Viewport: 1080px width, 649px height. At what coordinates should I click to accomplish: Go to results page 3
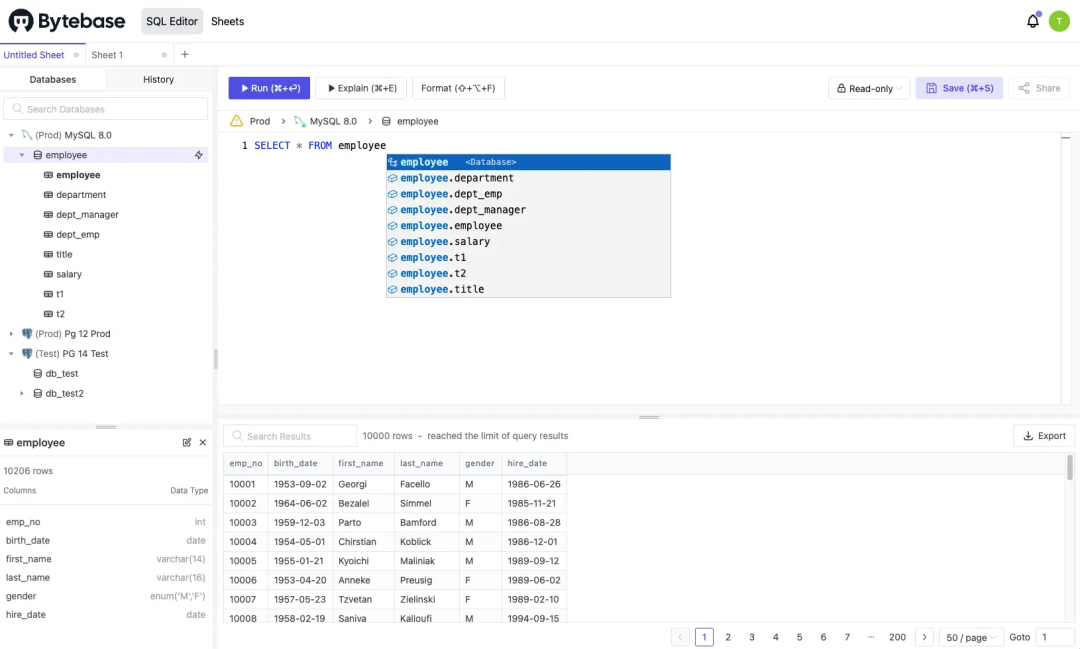click(x=751, y=637)
